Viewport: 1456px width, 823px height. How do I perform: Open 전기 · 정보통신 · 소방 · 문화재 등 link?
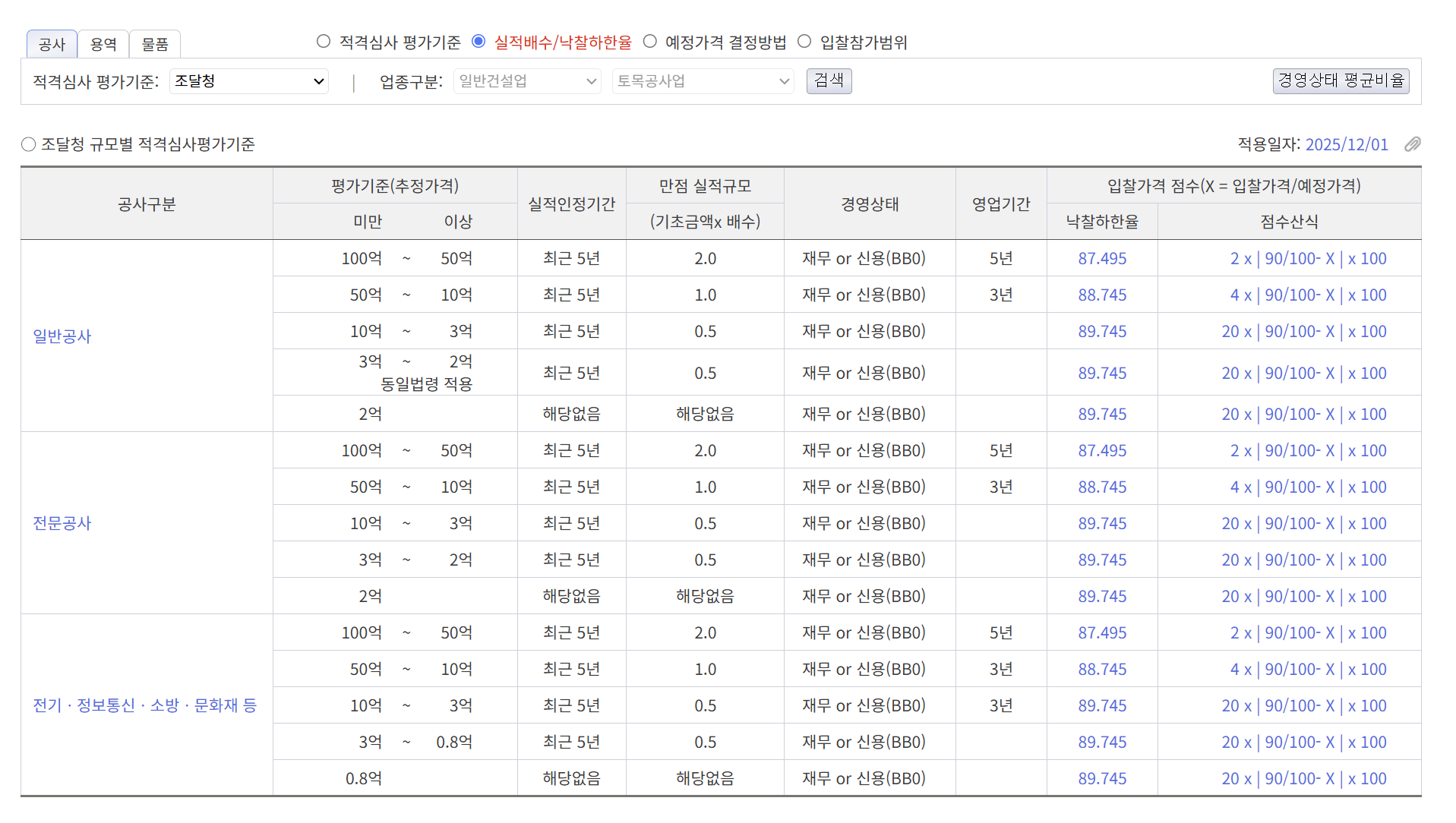pyautogui.click(x=144, y=705)
